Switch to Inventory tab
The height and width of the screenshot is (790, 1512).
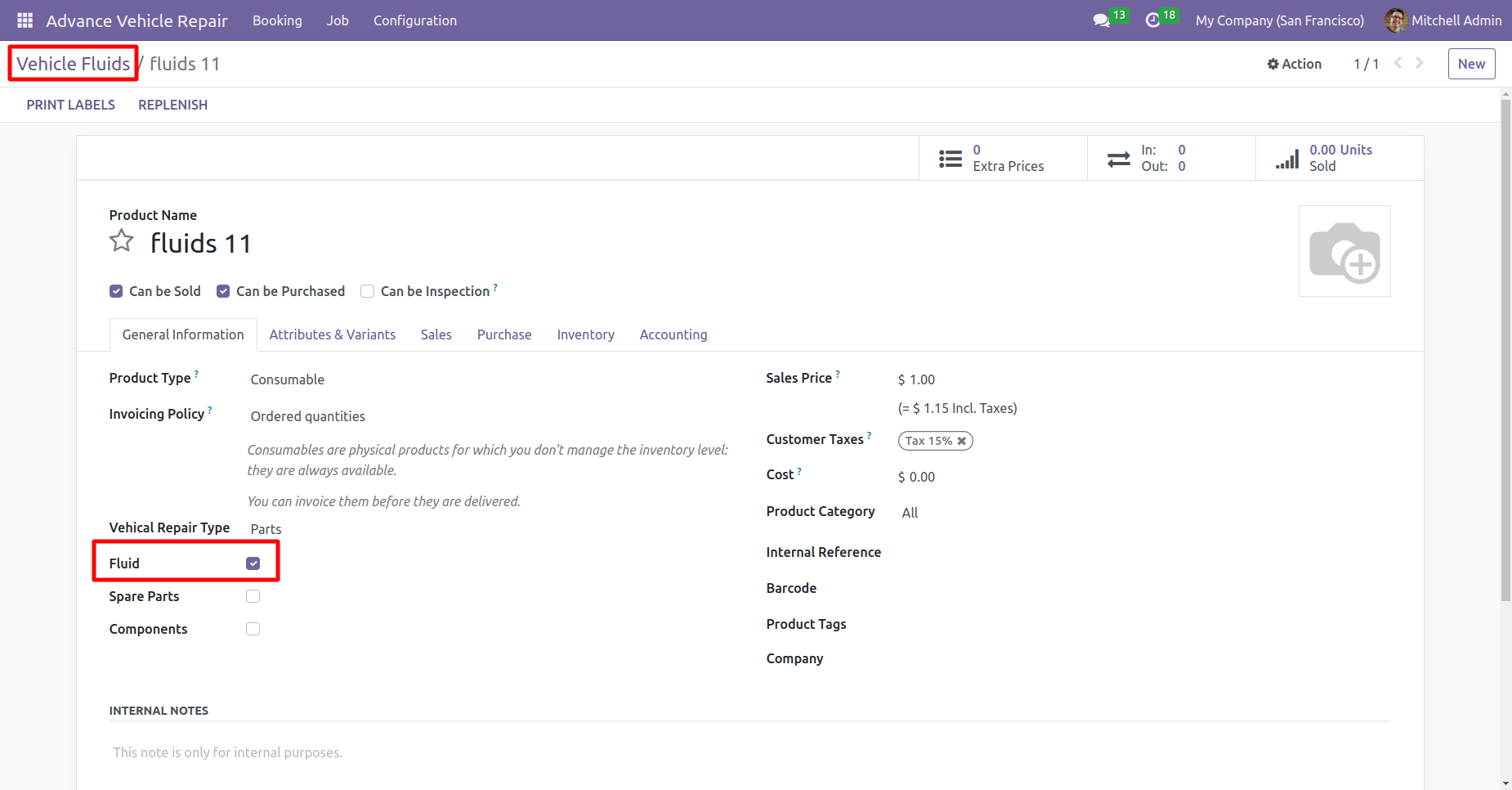click(586, 334)
